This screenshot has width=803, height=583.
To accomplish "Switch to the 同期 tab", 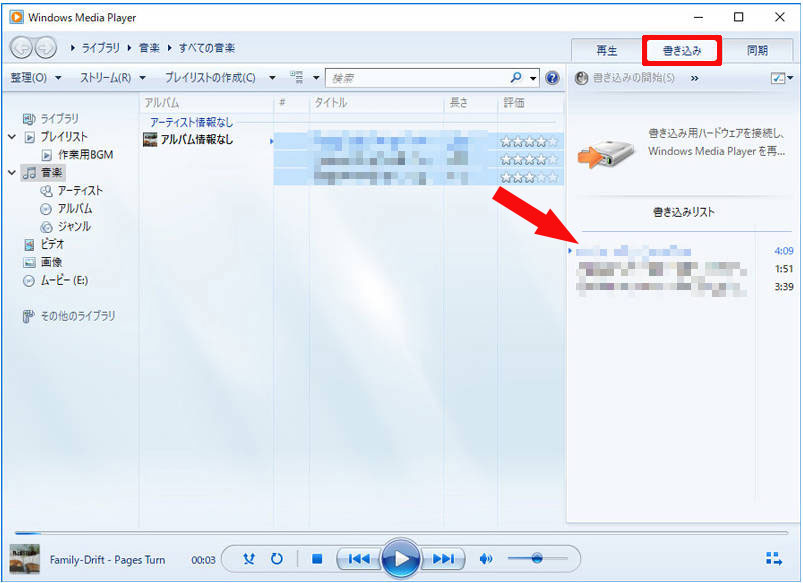I will [x=757, y=50].
